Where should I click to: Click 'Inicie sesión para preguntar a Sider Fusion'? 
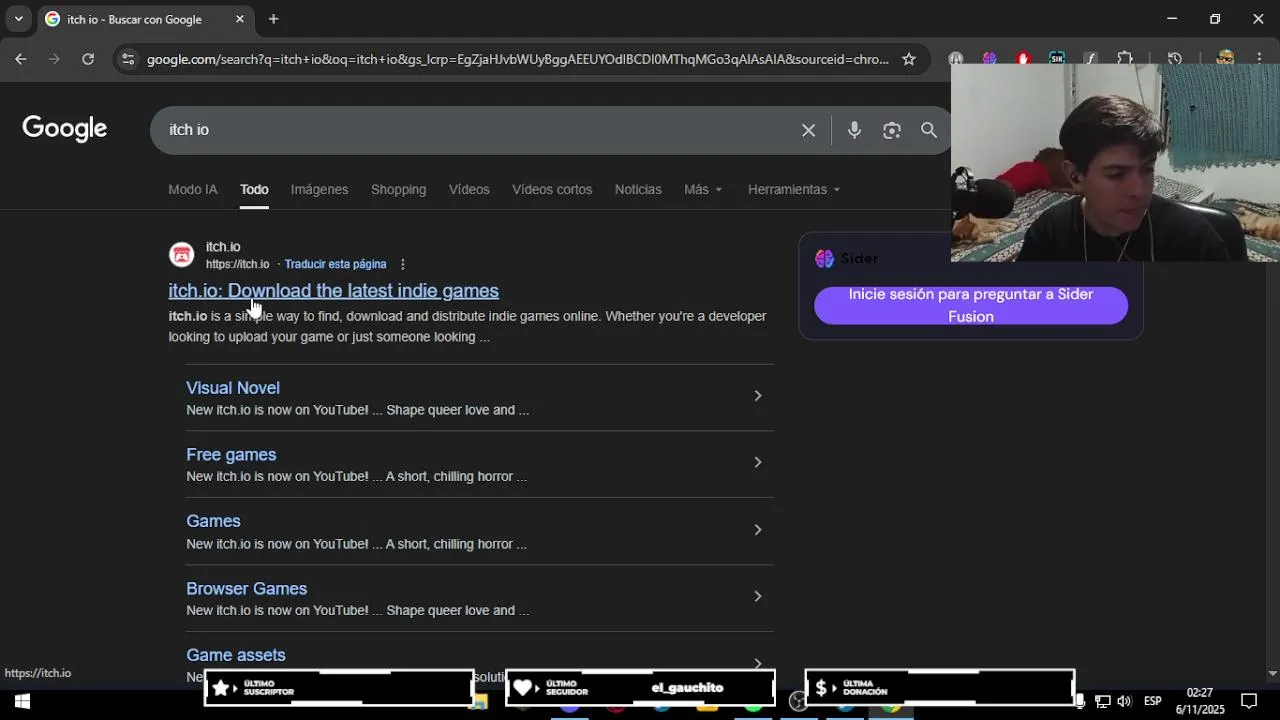pos(970,305)
